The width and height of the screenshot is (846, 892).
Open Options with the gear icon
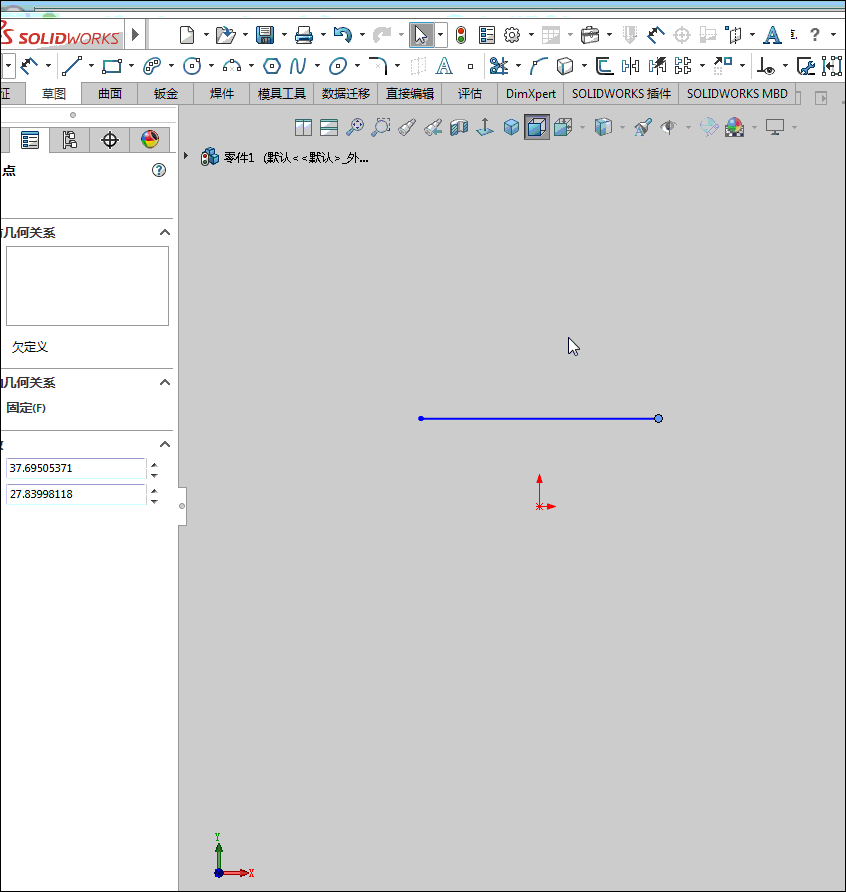click(512, 35)
